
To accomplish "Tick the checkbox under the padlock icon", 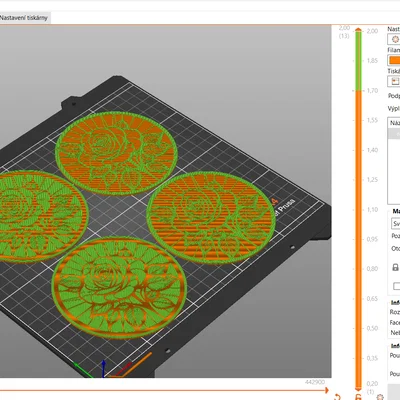I will point(396,286).
